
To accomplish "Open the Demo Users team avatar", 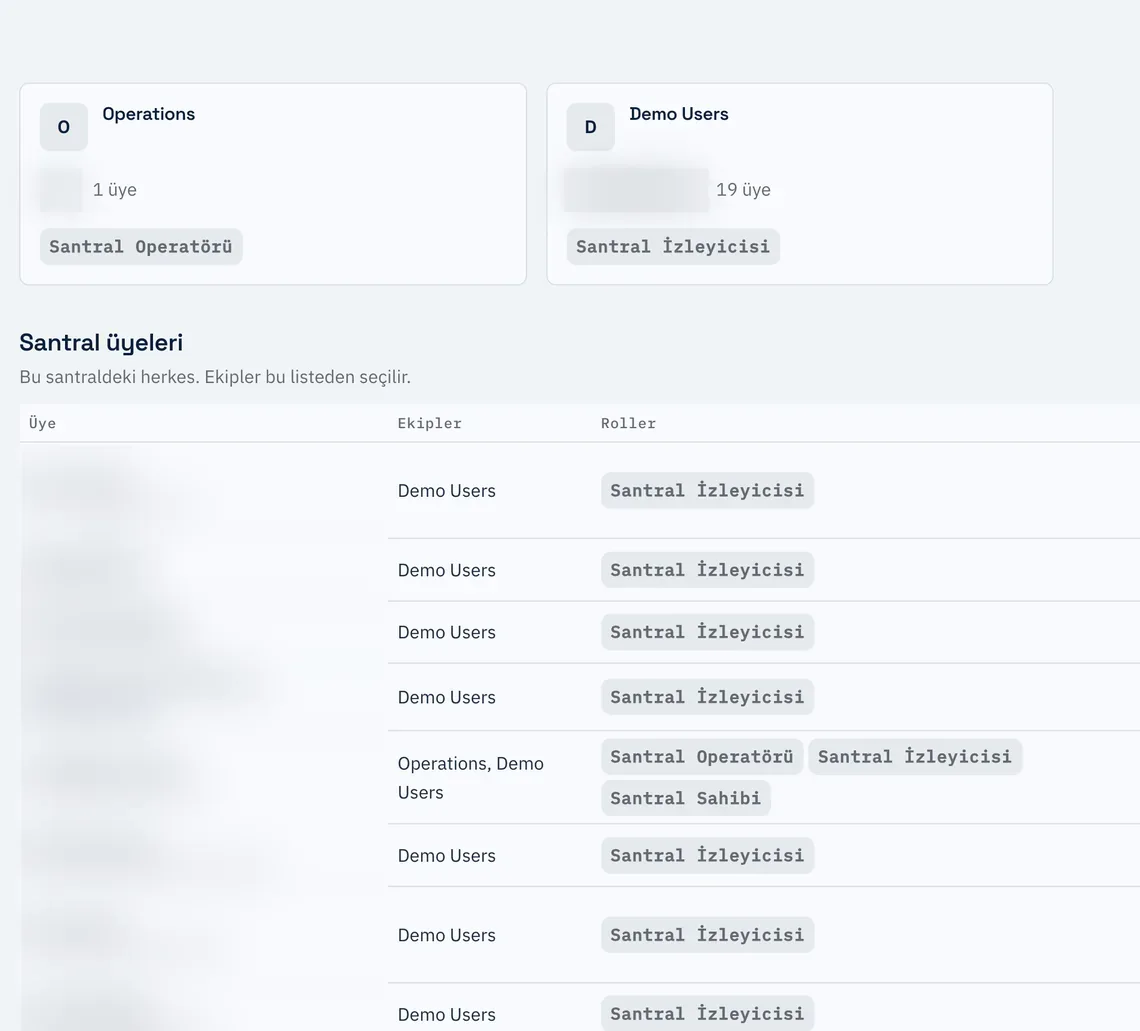I will (x=590, y=127).
